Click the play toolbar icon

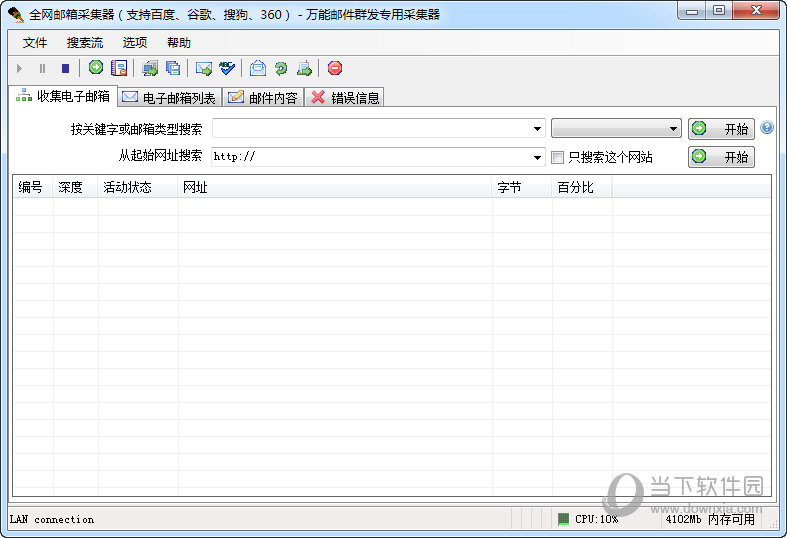(20, 68)
